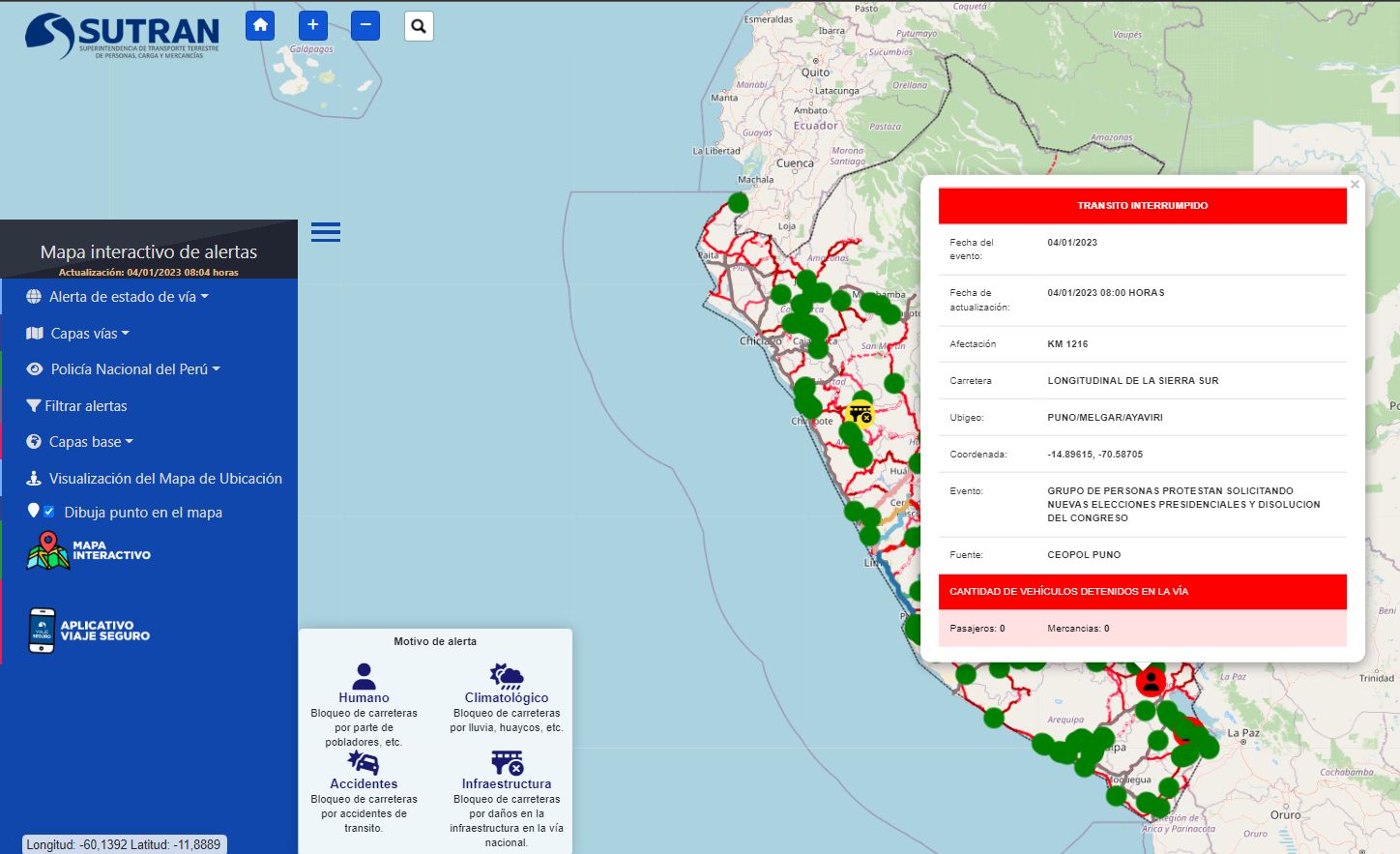Click Dibuja punto en el mapa label
Image resolution: width=1400 pixels, height=854 pixels.
point(143,513)
